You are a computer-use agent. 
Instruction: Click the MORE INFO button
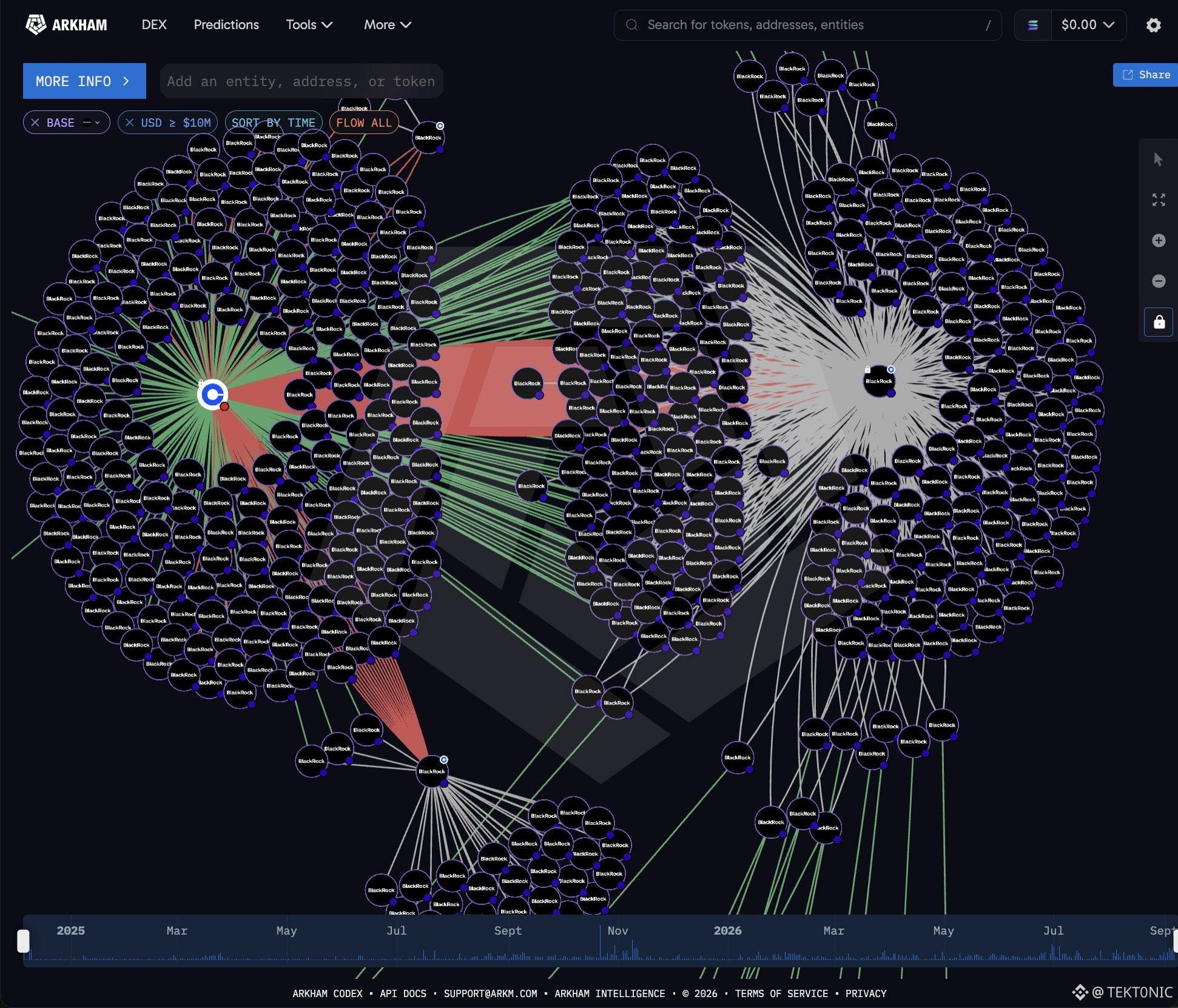pyautogui.click(x=84, y=81)
